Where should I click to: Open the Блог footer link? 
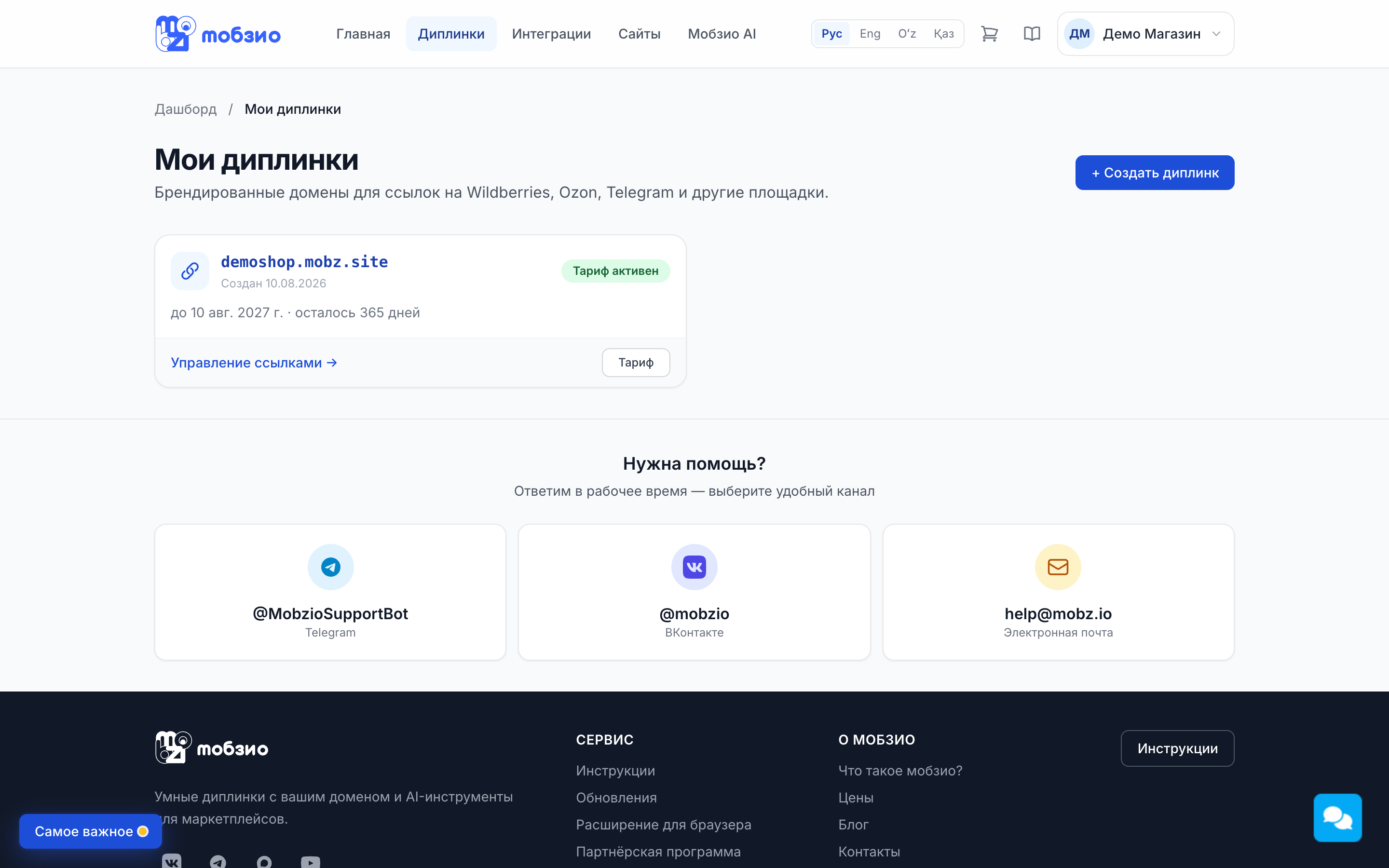853,825
